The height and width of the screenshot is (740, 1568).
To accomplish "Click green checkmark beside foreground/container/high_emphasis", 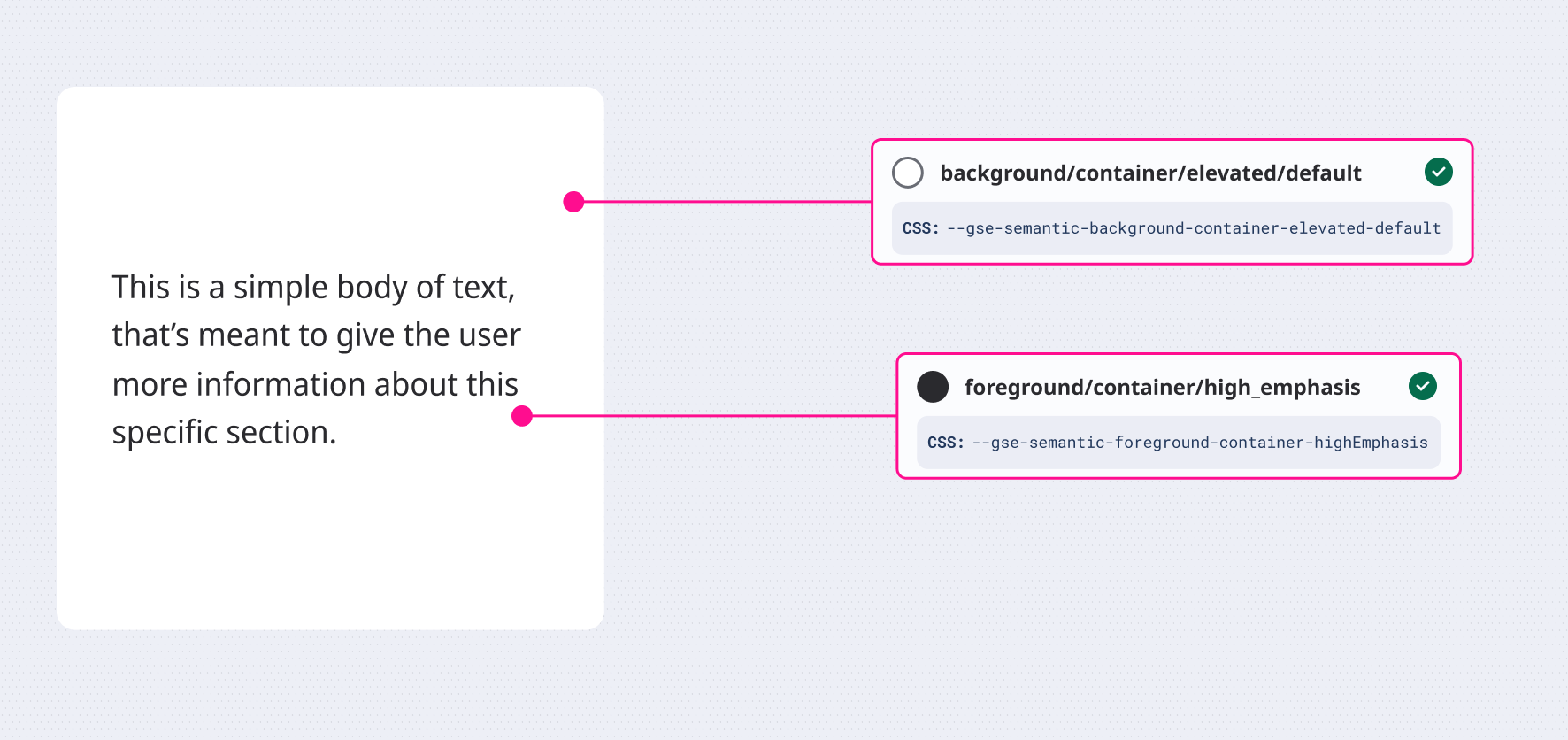I will [x=1423, y=386].
